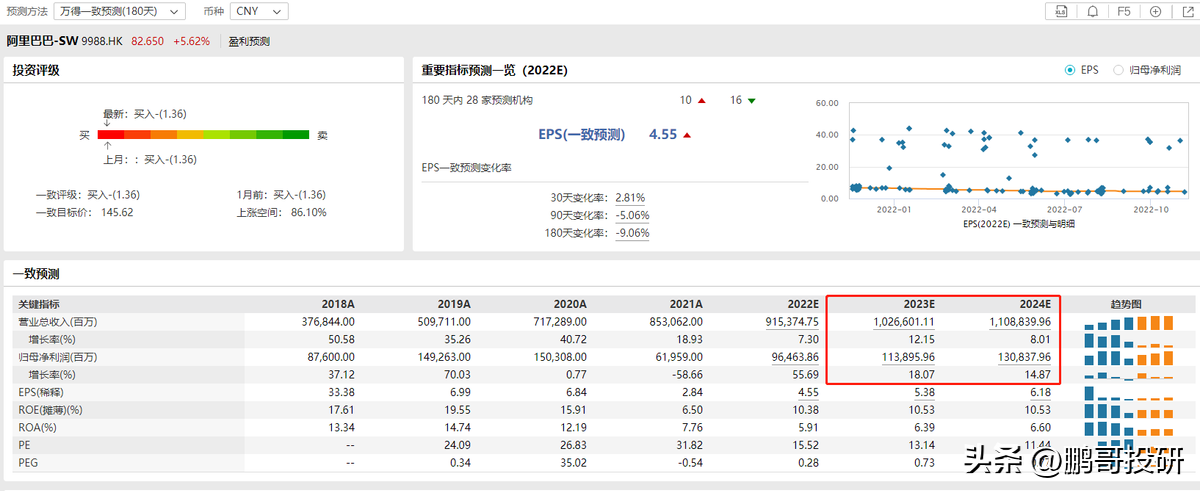Click the rating color gradient bar
The height and width of the screenshot is (491, 1200).
click(x=203, y=134)
